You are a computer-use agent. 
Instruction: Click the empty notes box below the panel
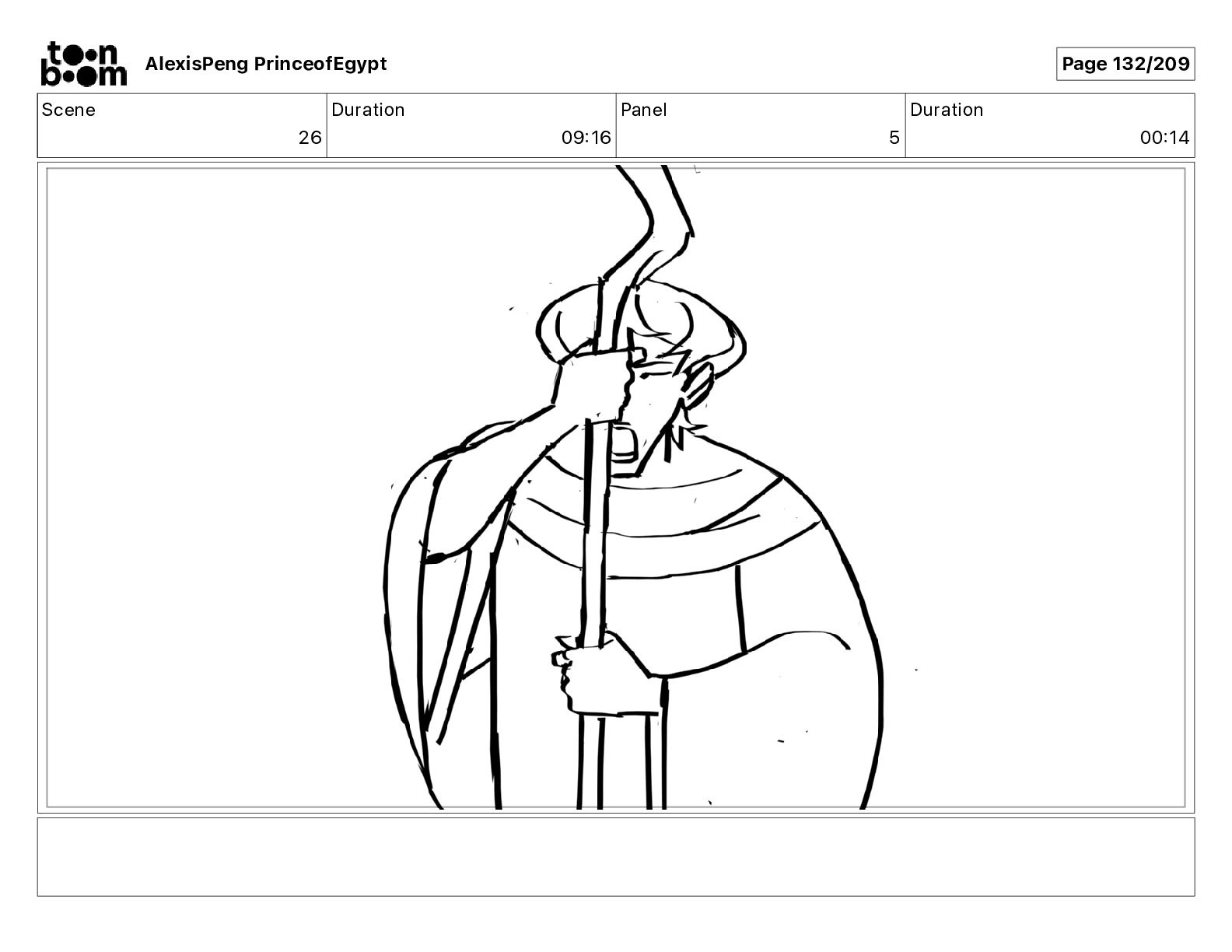[x=616, y=856]
